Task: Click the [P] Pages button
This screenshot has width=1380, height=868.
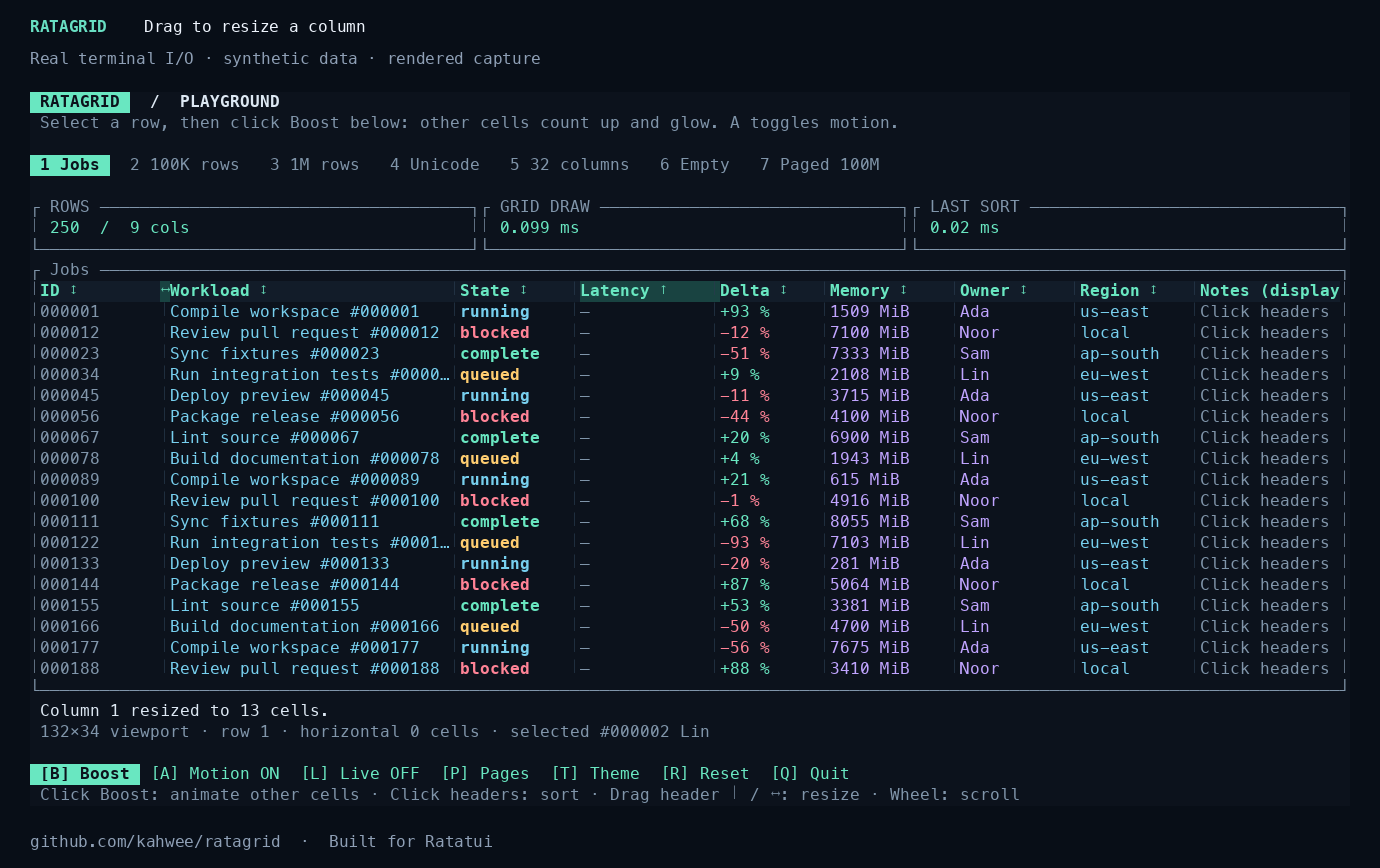Action: (485, 773)
